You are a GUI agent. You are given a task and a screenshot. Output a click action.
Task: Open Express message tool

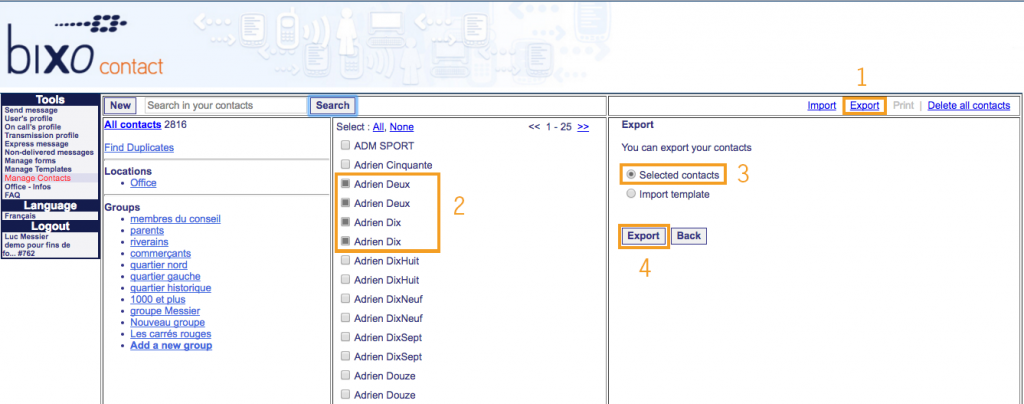click(36, 144)
